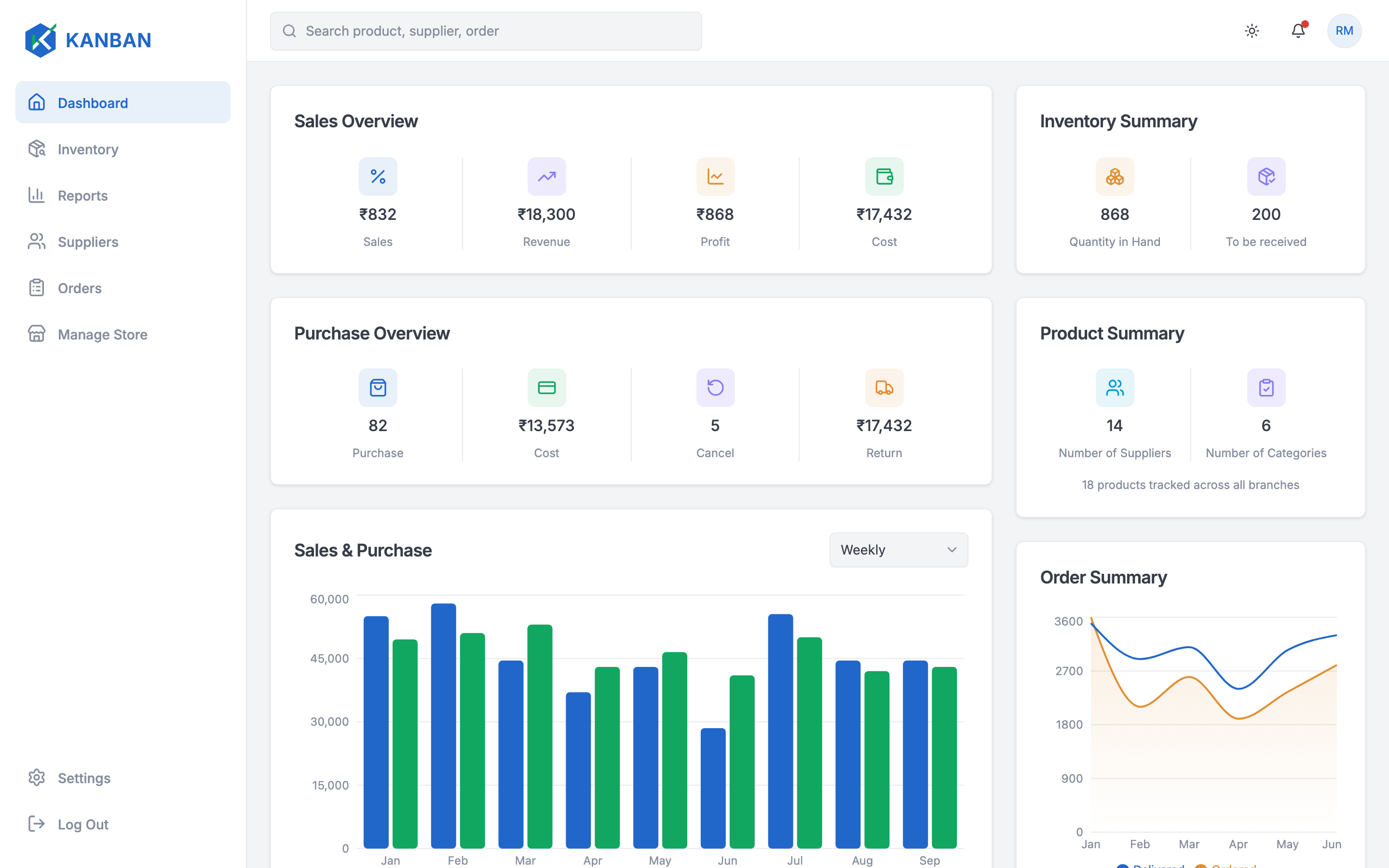The width and height of the screenshot is (1389, 868).
Task: Open notifications bell icon
Action: coord(1298,30)
